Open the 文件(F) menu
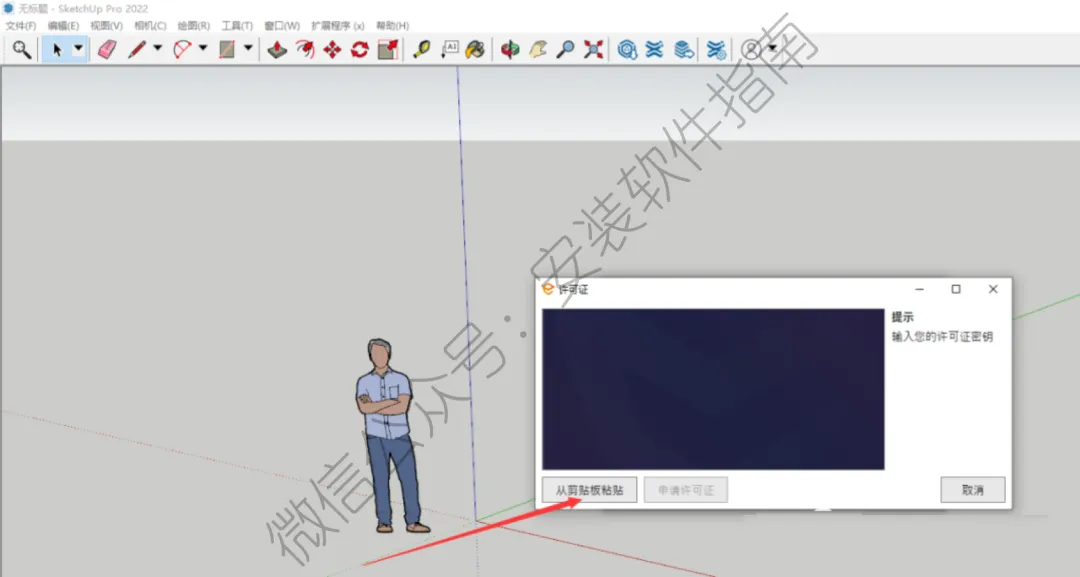Viewport: 1080px width, 577px height. [x=21, y=25]
